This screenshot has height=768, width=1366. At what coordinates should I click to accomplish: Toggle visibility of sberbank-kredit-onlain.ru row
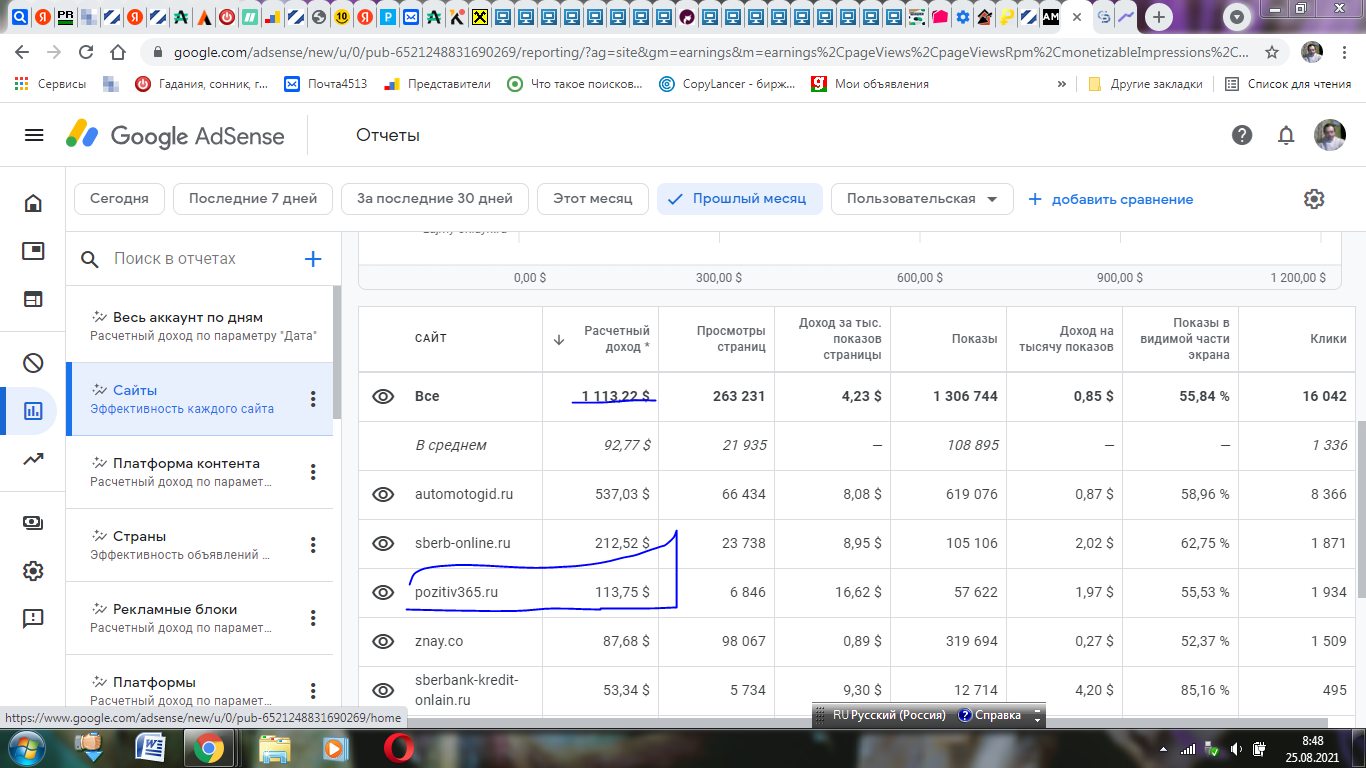pos(383,690)
